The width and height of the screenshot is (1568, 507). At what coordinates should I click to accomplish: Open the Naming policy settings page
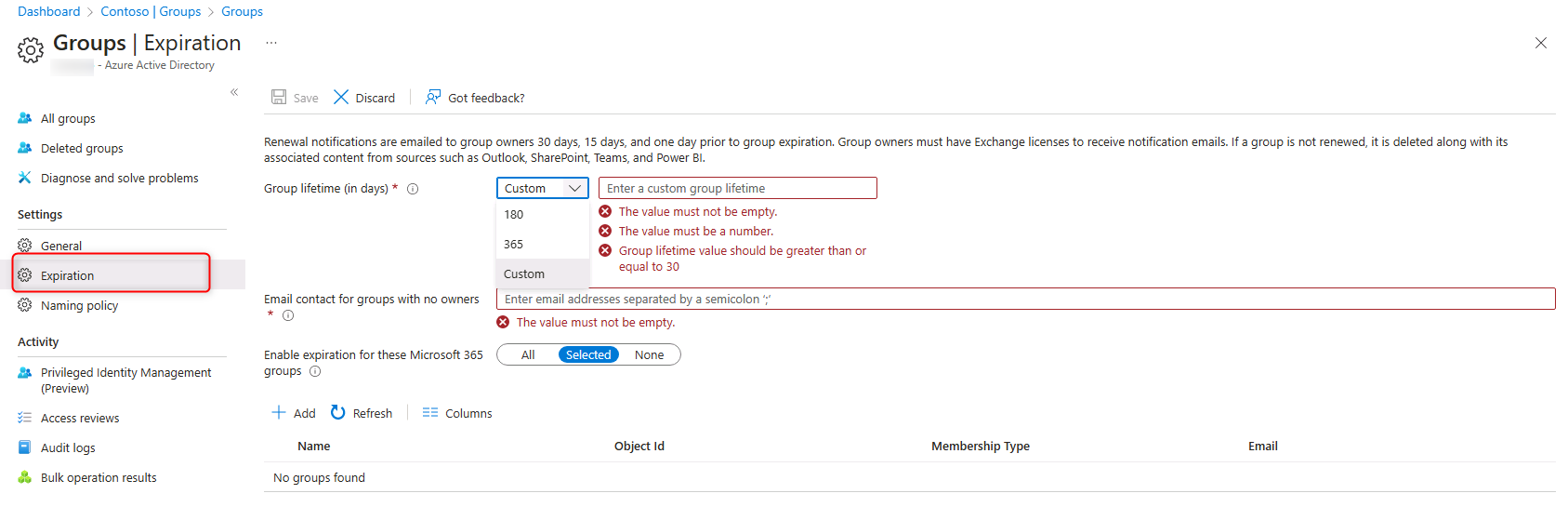point(79,306)
